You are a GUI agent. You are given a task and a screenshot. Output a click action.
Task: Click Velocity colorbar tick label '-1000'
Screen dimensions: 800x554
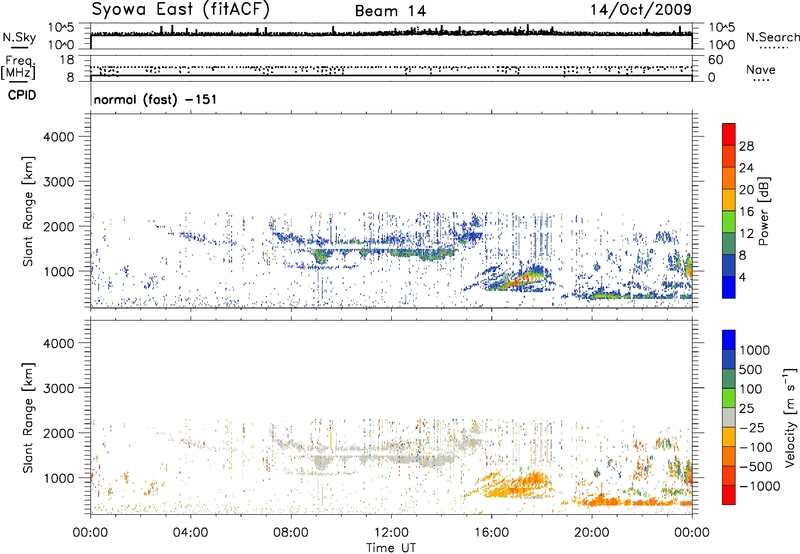point(759,486)
